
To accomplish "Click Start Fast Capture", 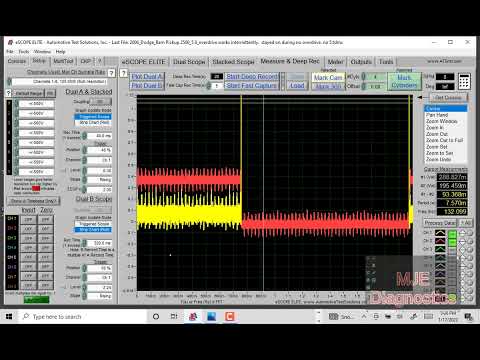I will (252, 86).
